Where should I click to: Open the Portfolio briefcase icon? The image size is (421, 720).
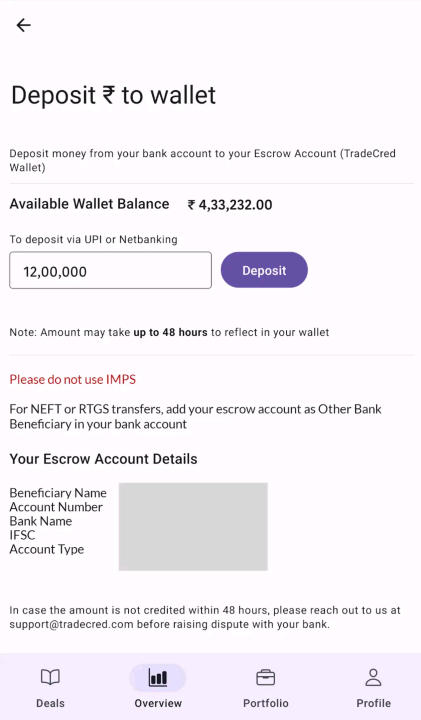(x=265, y=677)
